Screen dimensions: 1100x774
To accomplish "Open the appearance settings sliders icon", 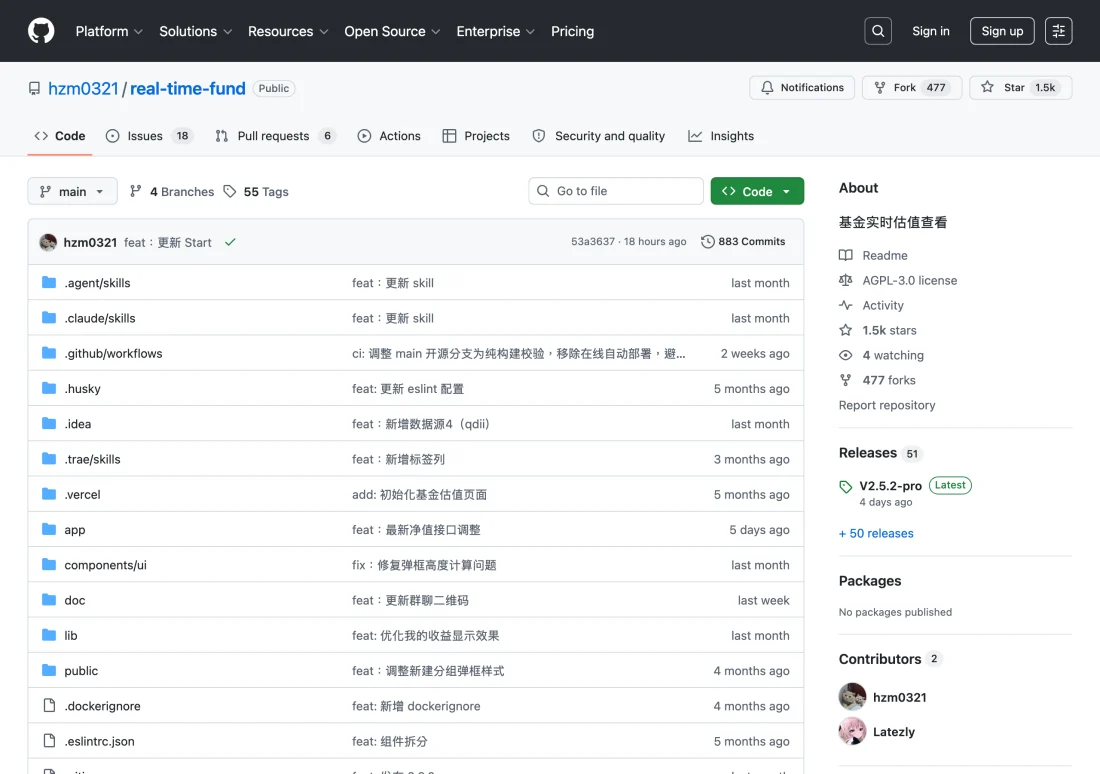I will tap(1058, 31).
